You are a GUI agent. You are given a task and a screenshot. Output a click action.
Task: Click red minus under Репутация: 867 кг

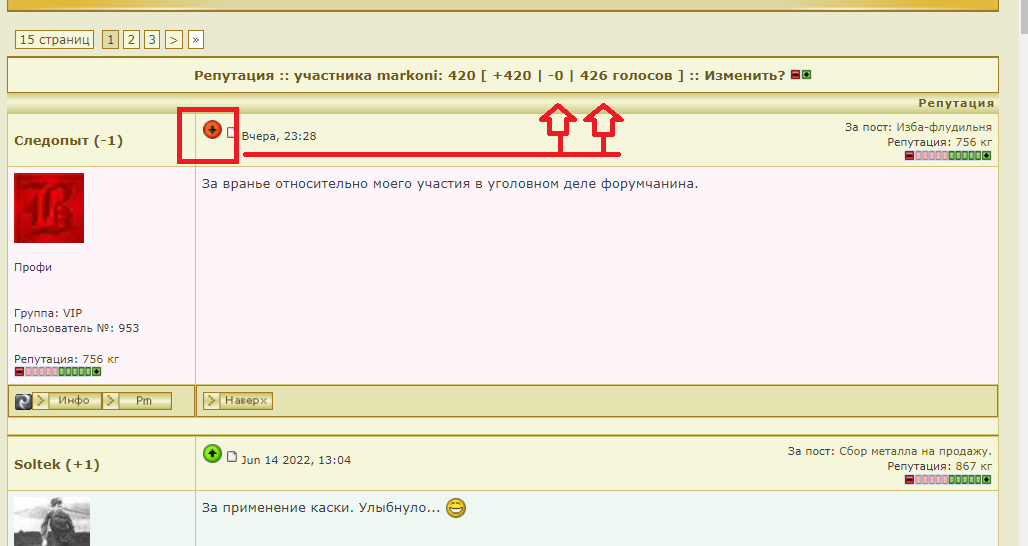pos(909,480)
